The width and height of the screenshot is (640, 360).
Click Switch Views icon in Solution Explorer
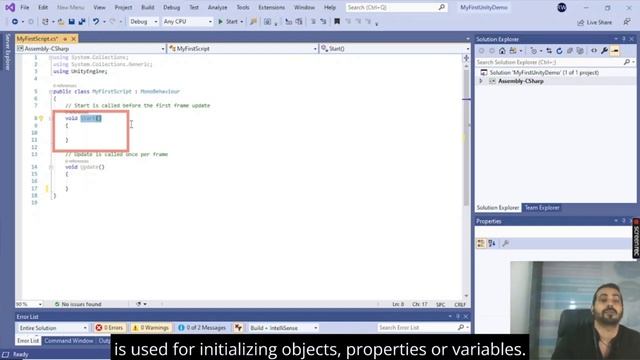(513, 51)
